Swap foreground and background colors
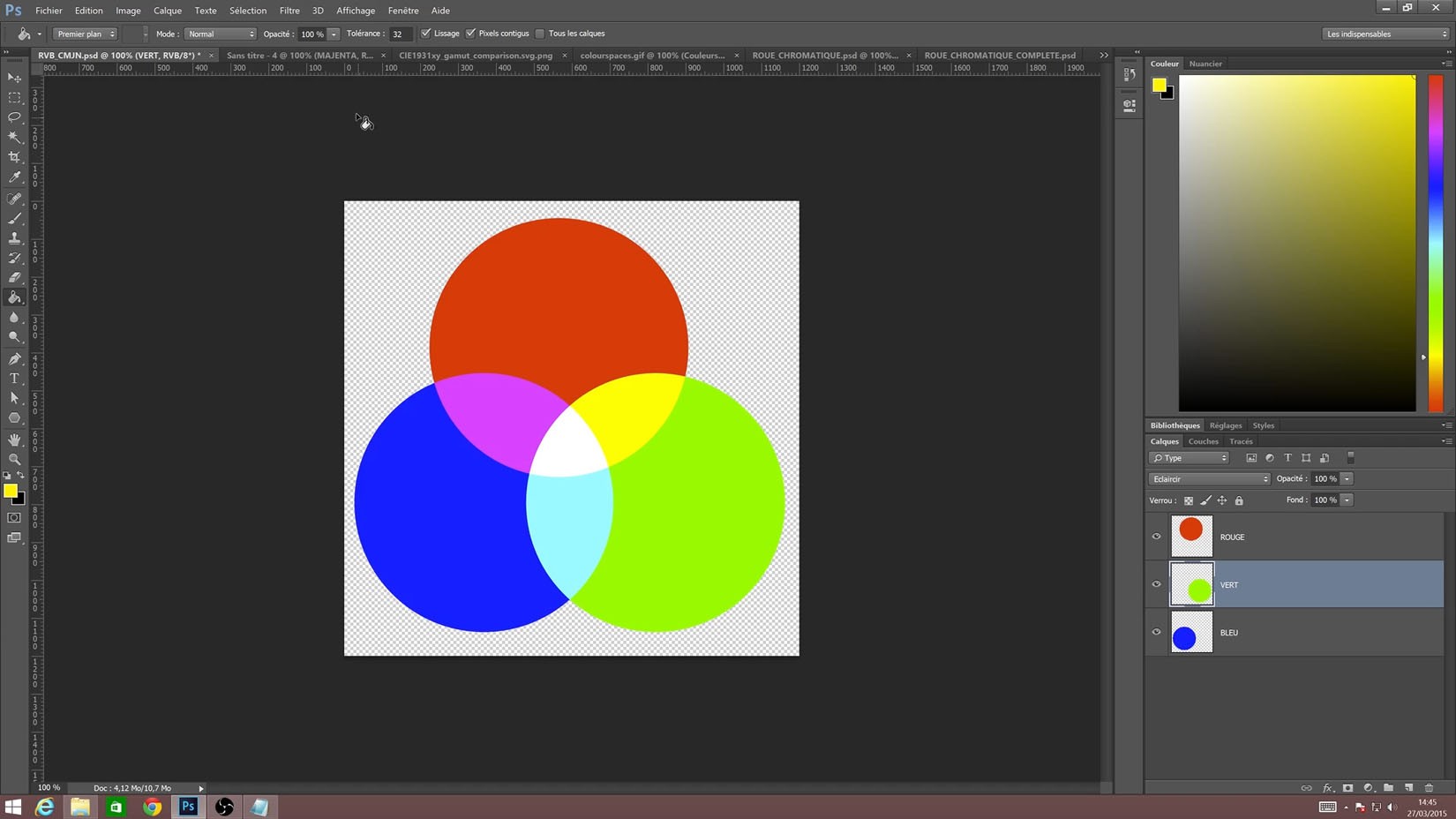Viewport: 1456px width, 819px height. click(x=21, y=476)
